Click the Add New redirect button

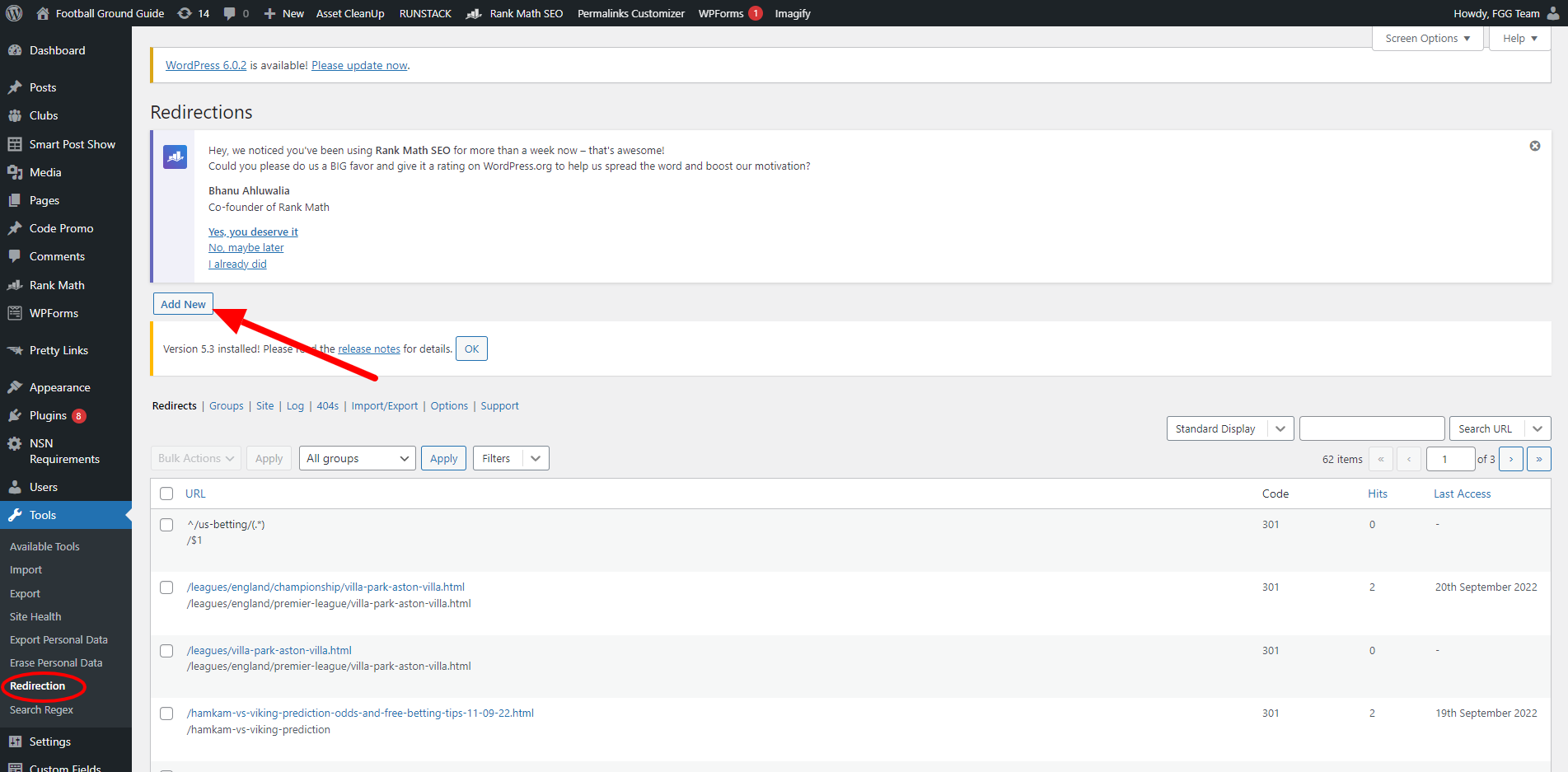(183, 304)
